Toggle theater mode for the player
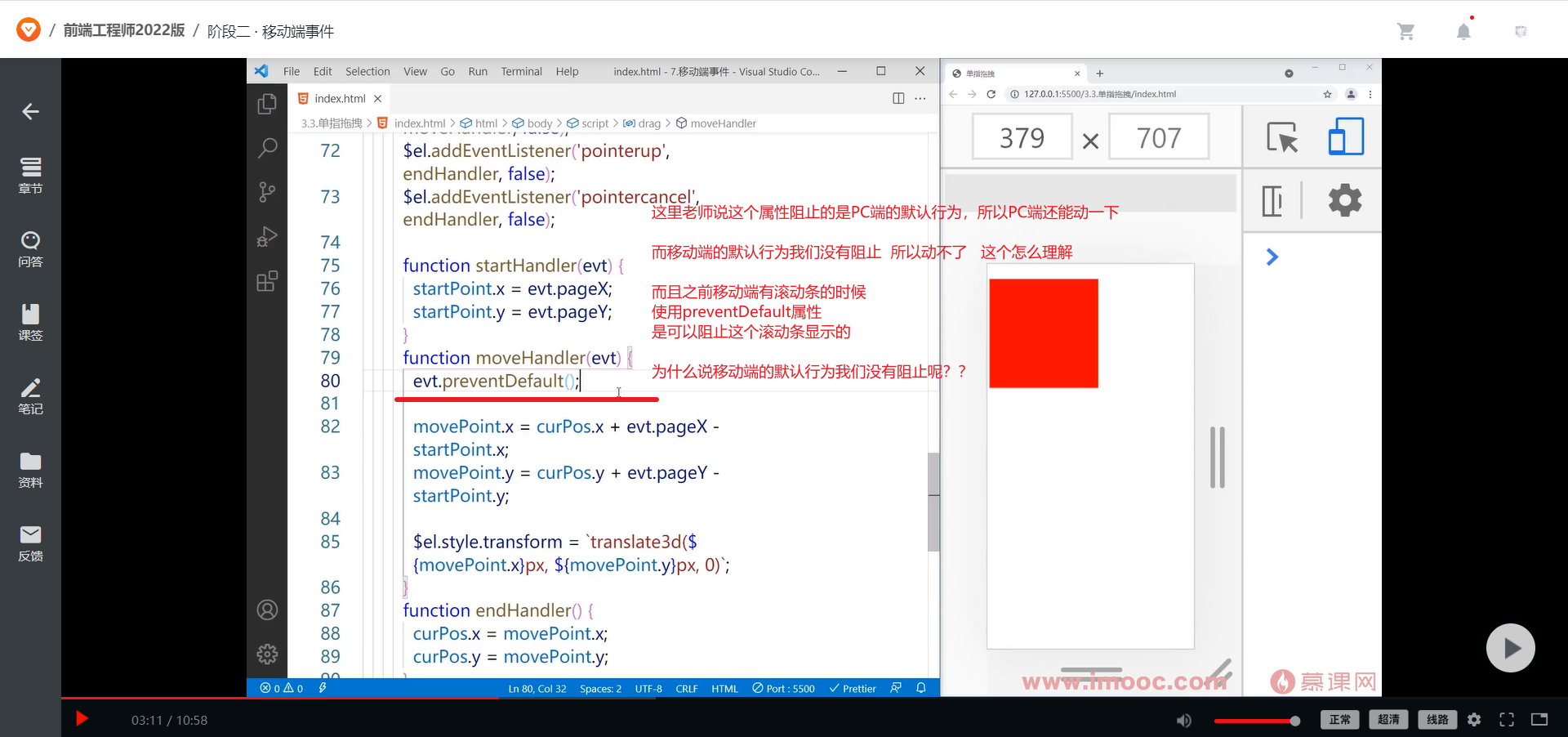 (1539, 720)
